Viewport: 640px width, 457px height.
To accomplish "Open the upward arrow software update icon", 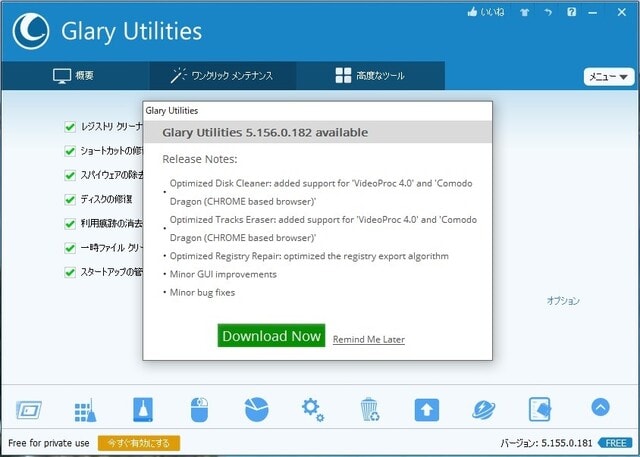I will 427,410.
